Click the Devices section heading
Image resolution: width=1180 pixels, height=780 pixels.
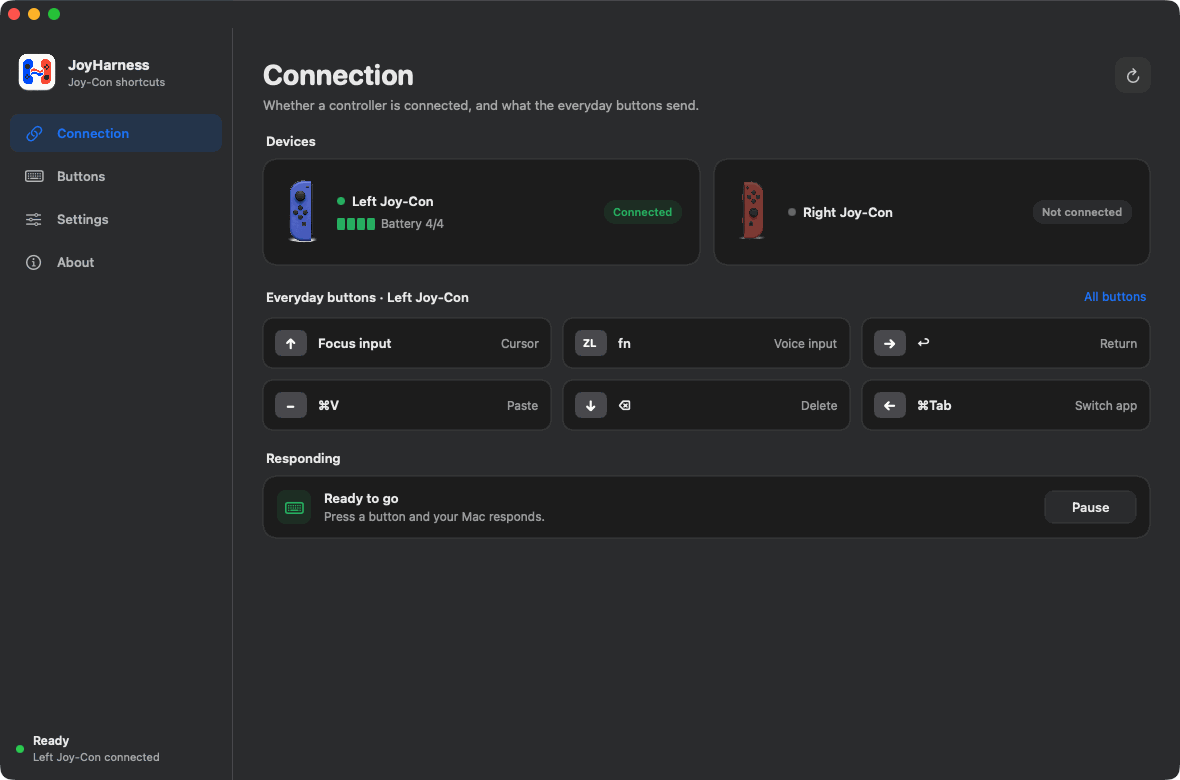point(290,142)
